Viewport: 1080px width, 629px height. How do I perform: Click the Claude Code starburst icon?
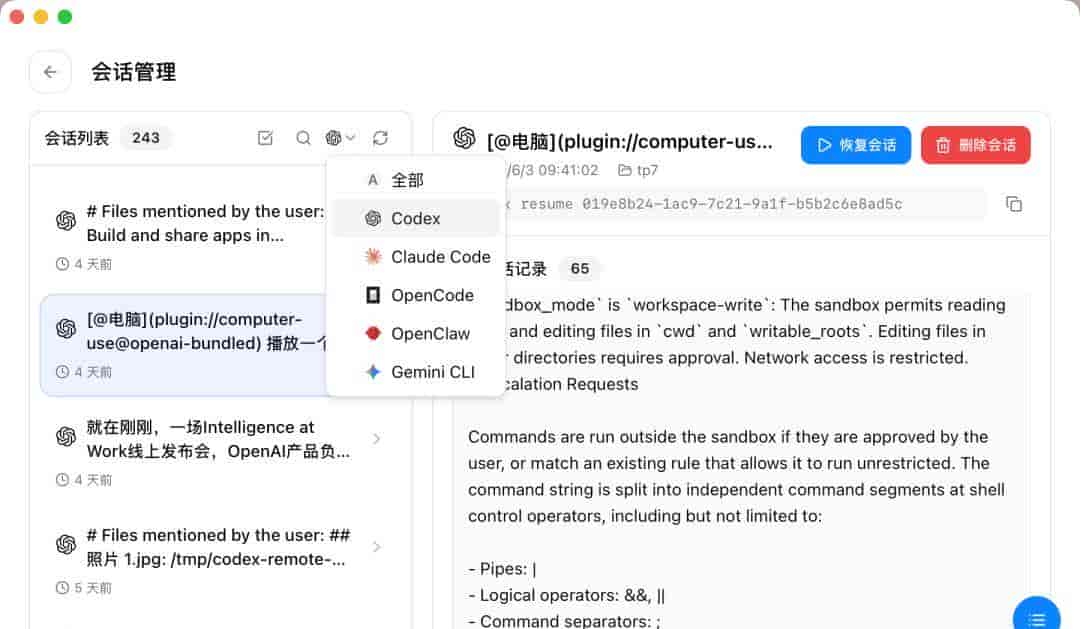coord(373,257)
